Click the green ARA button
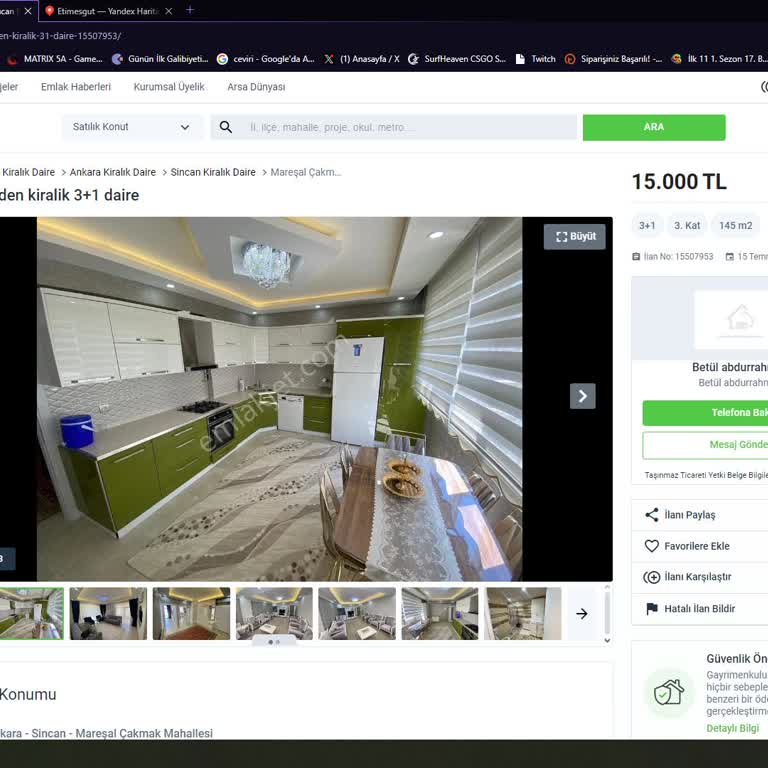This screenshot has height=768, width=768. 654,127
